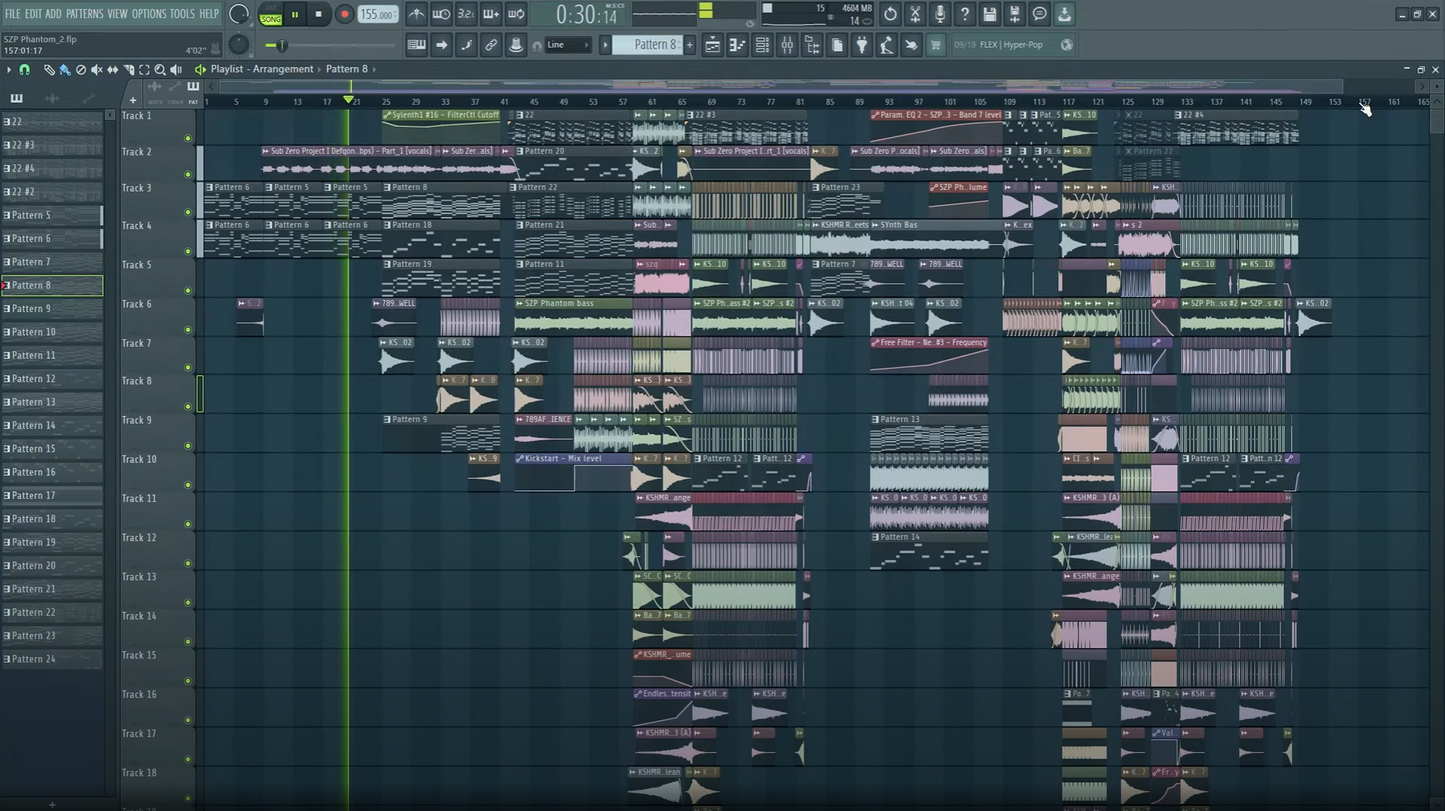
Task: Click the export project icon at top right
Action: pyautogui.click(x=1066, y=14)
